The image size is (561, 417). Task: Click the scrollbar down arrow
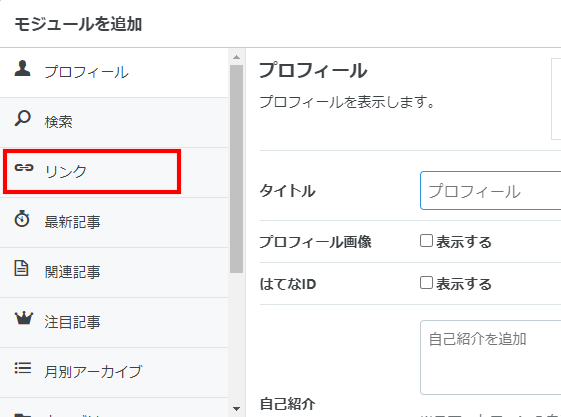click(236, 408)
